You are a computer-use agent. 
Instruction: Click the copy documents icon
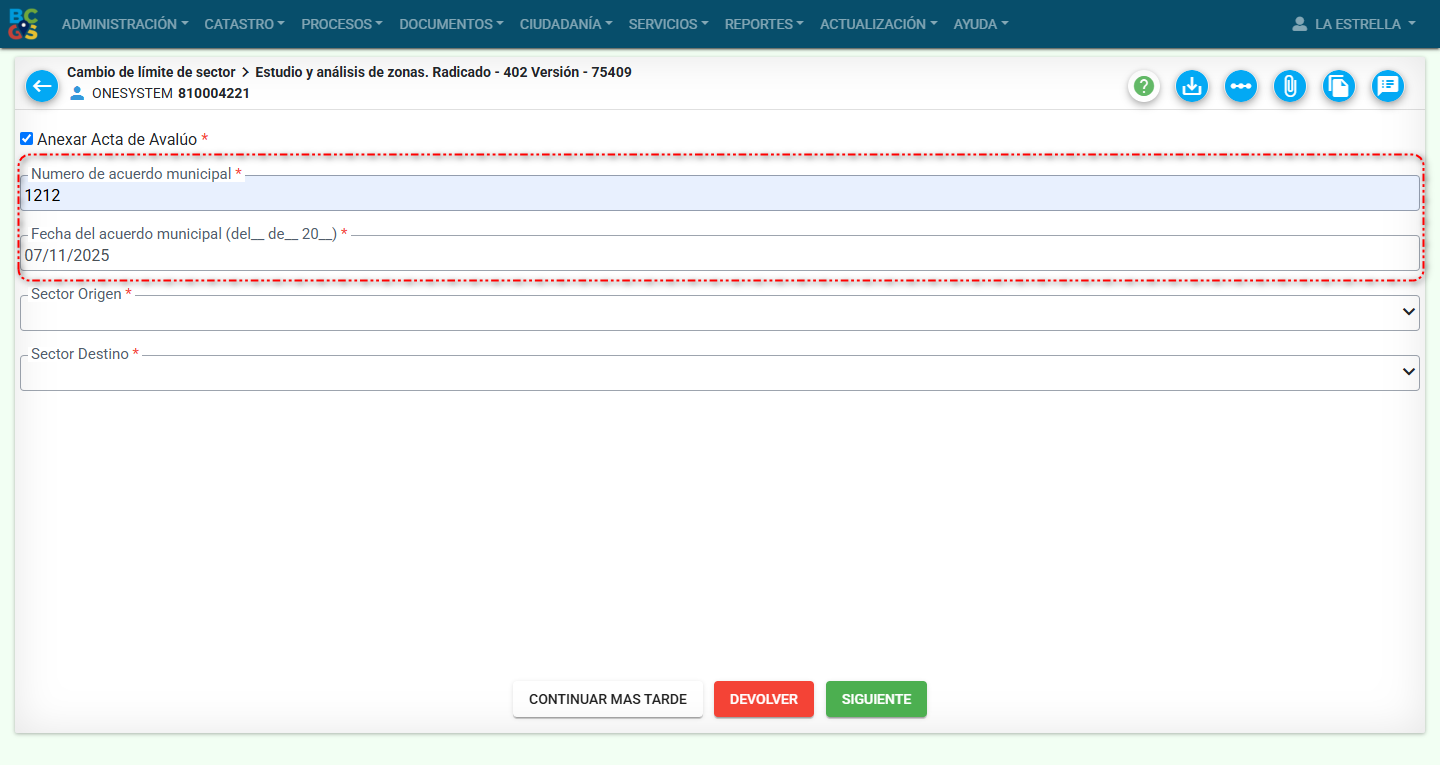coord(1339,87)
